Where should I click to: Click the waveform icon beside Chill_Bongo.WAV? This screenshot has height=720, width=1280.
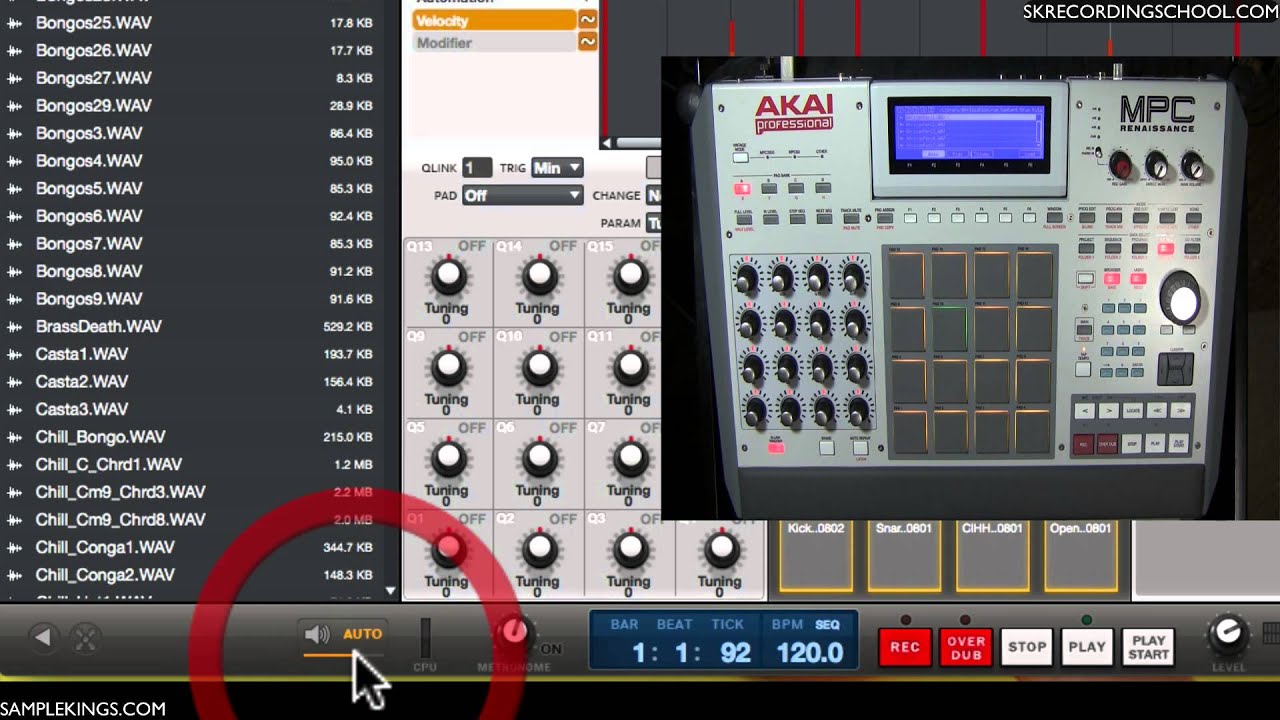[x=14, y=437]
